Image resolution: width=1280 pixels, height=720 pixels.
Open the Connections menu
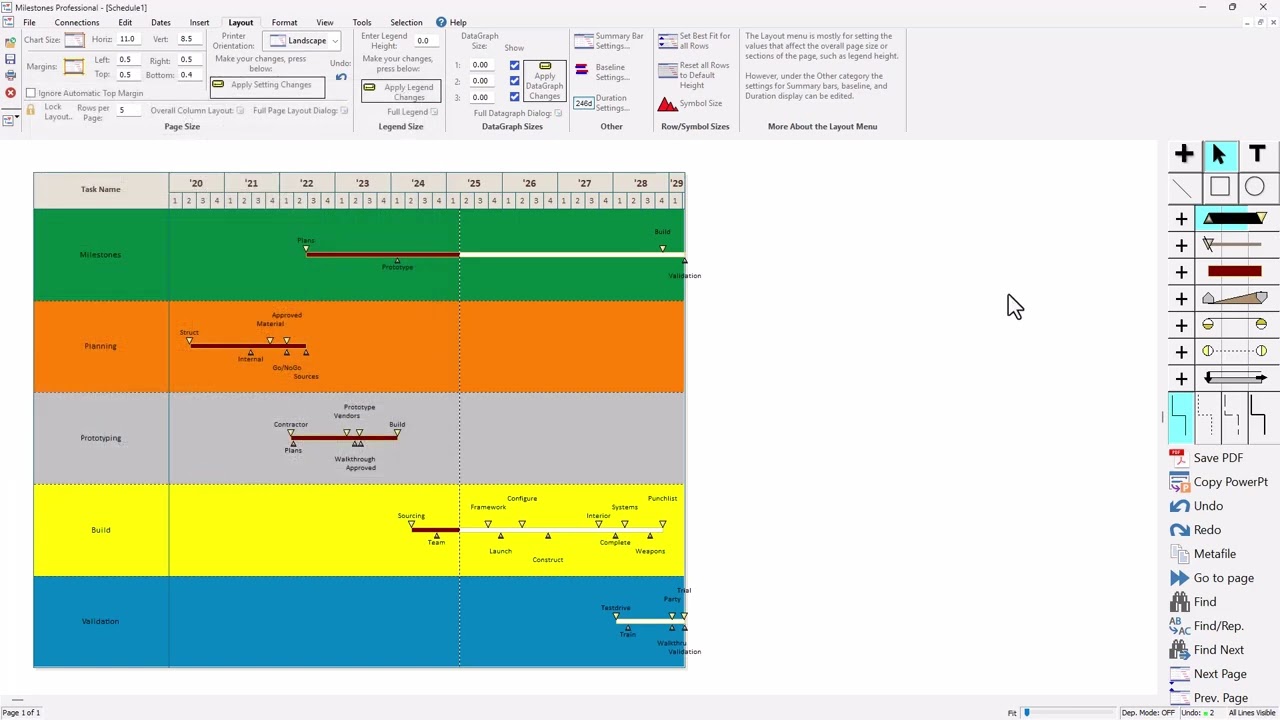(x=77, y=22)
